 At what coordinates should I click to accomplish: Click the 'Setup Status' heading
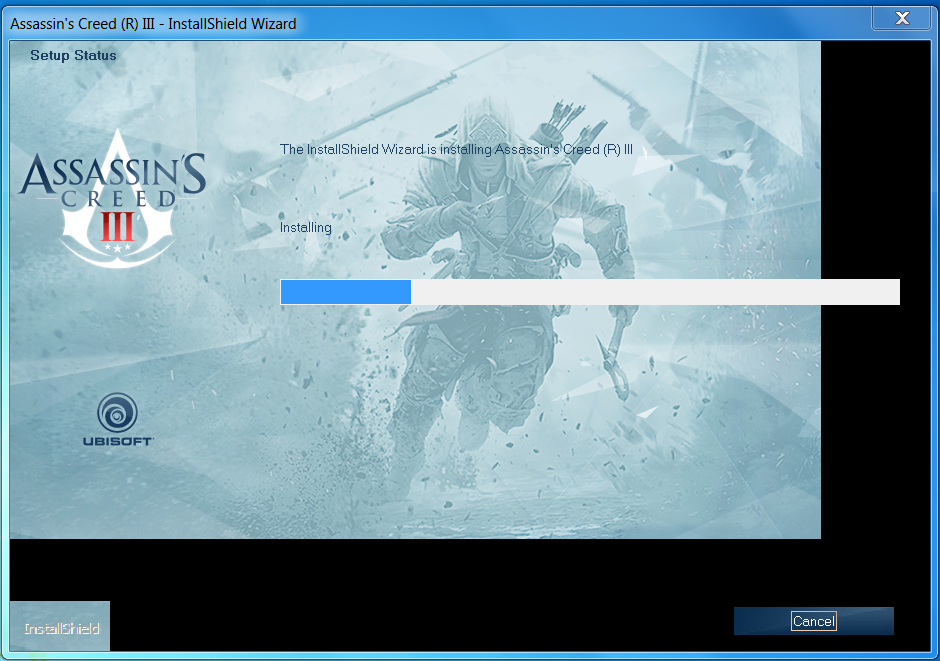pyautogui.click(x=73, y=55)
